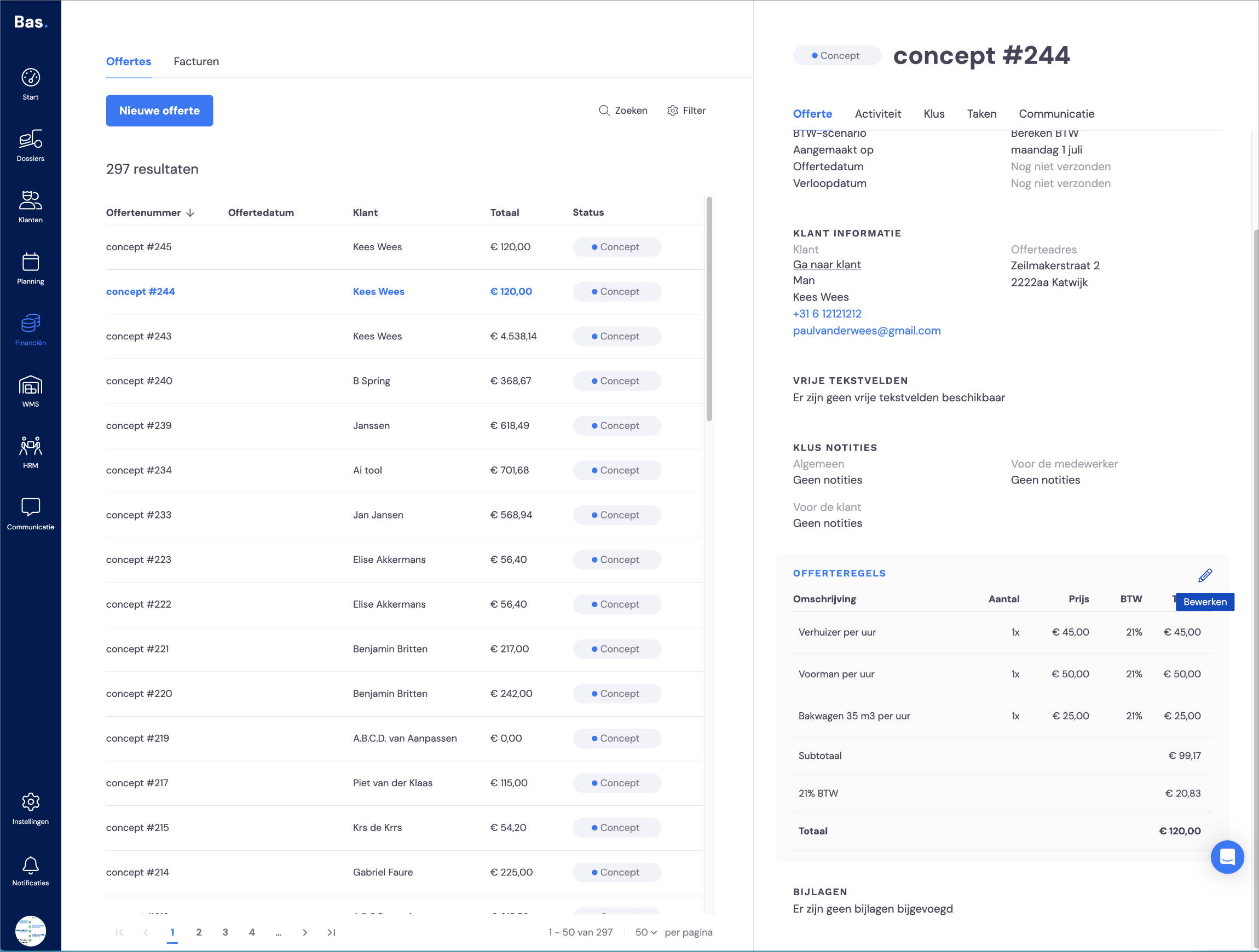Open Notificaties bell icon

point(30,865)
